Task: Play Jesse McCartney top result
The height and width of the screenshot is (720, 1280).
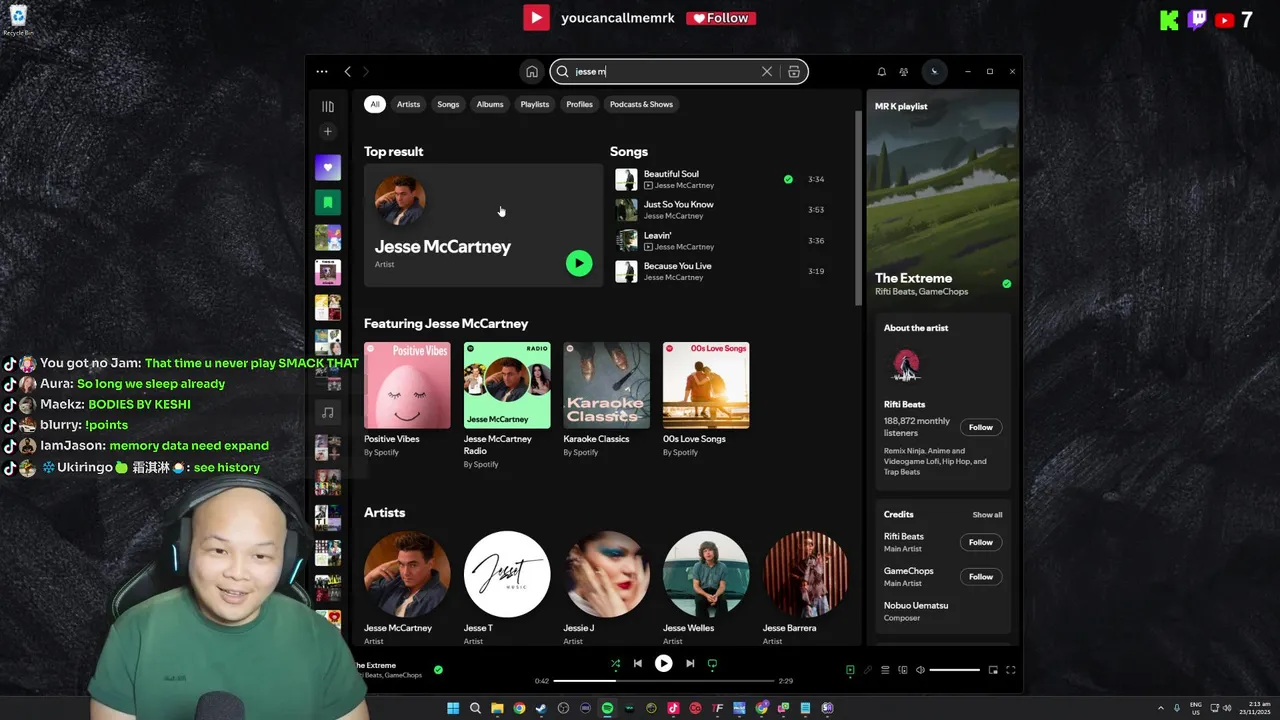Action: (579, 263)
